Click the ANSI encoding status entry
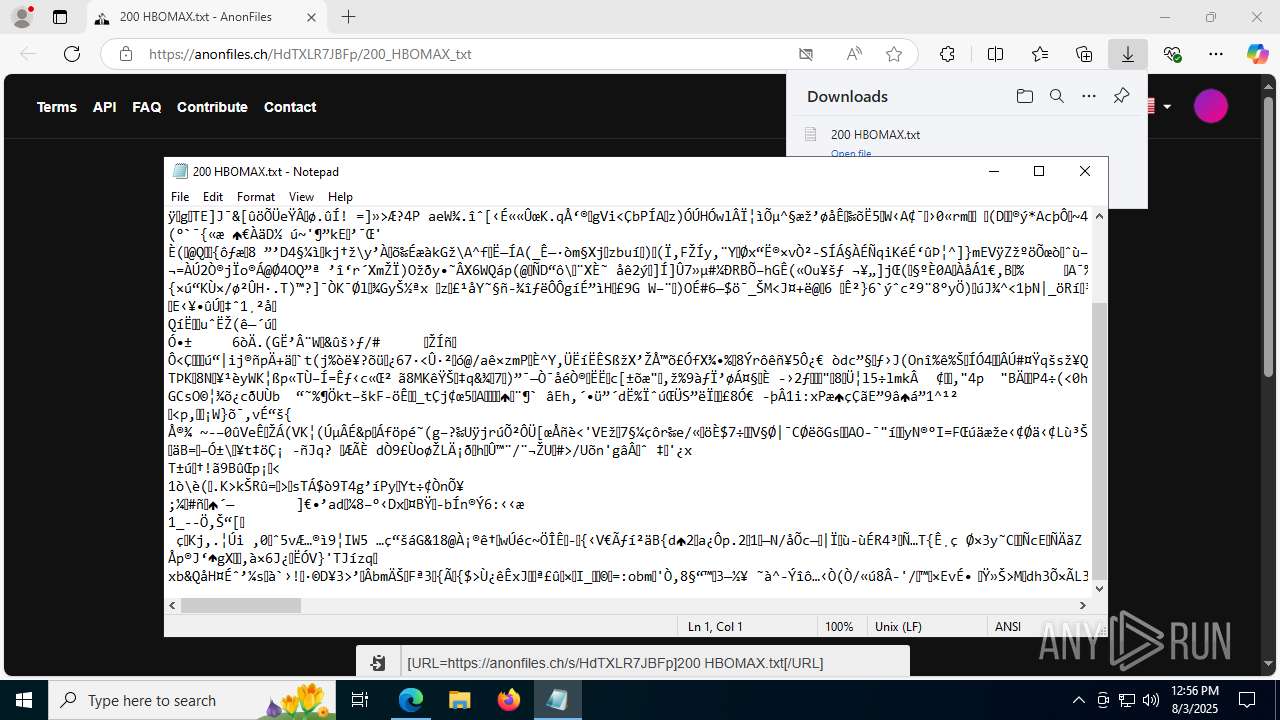The height and width of the screenshot is (720, 1280). point(1008,626)
